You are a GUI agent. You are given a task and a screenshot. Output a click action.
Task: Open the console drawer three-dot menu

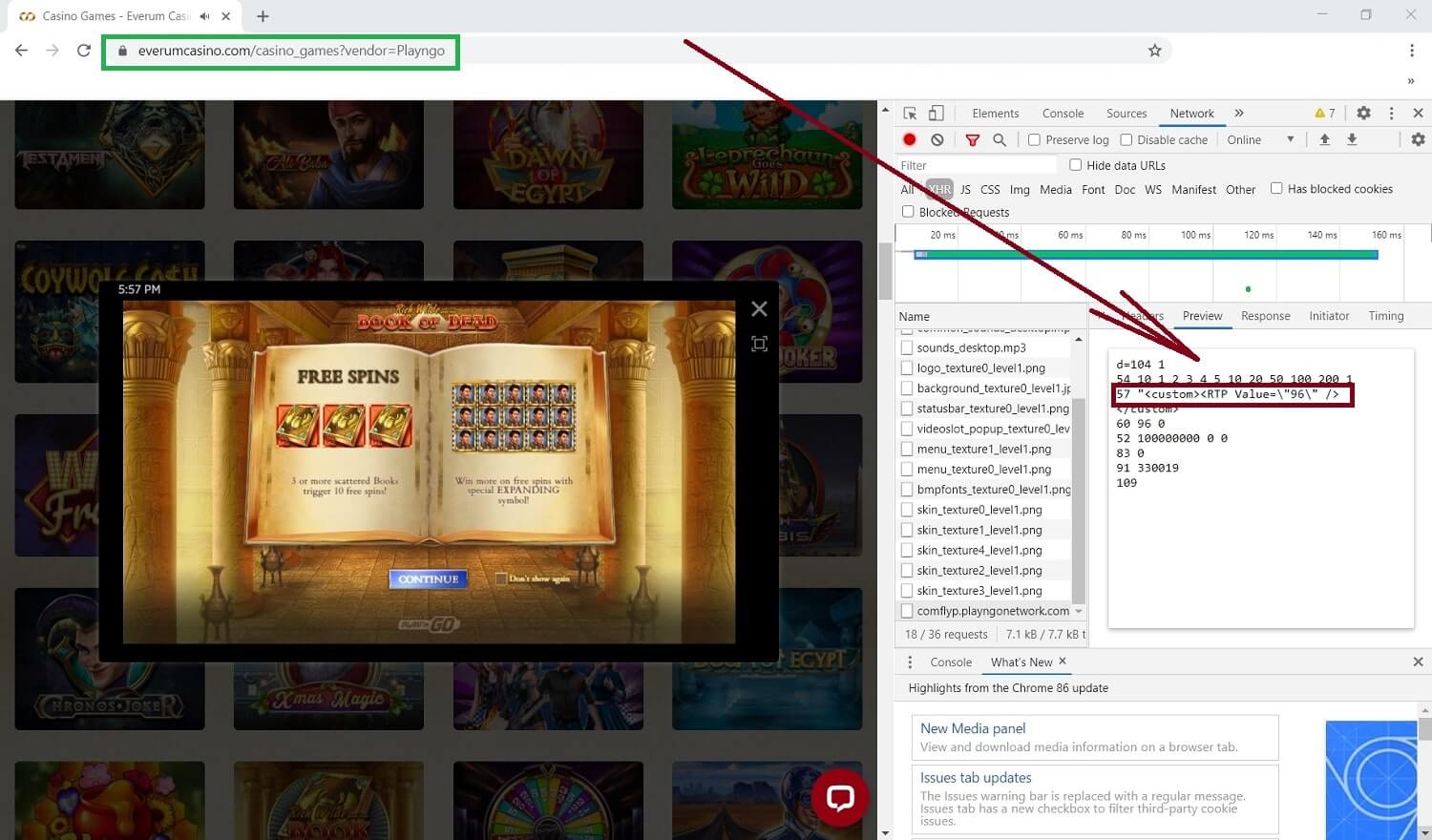coord(910,661)
